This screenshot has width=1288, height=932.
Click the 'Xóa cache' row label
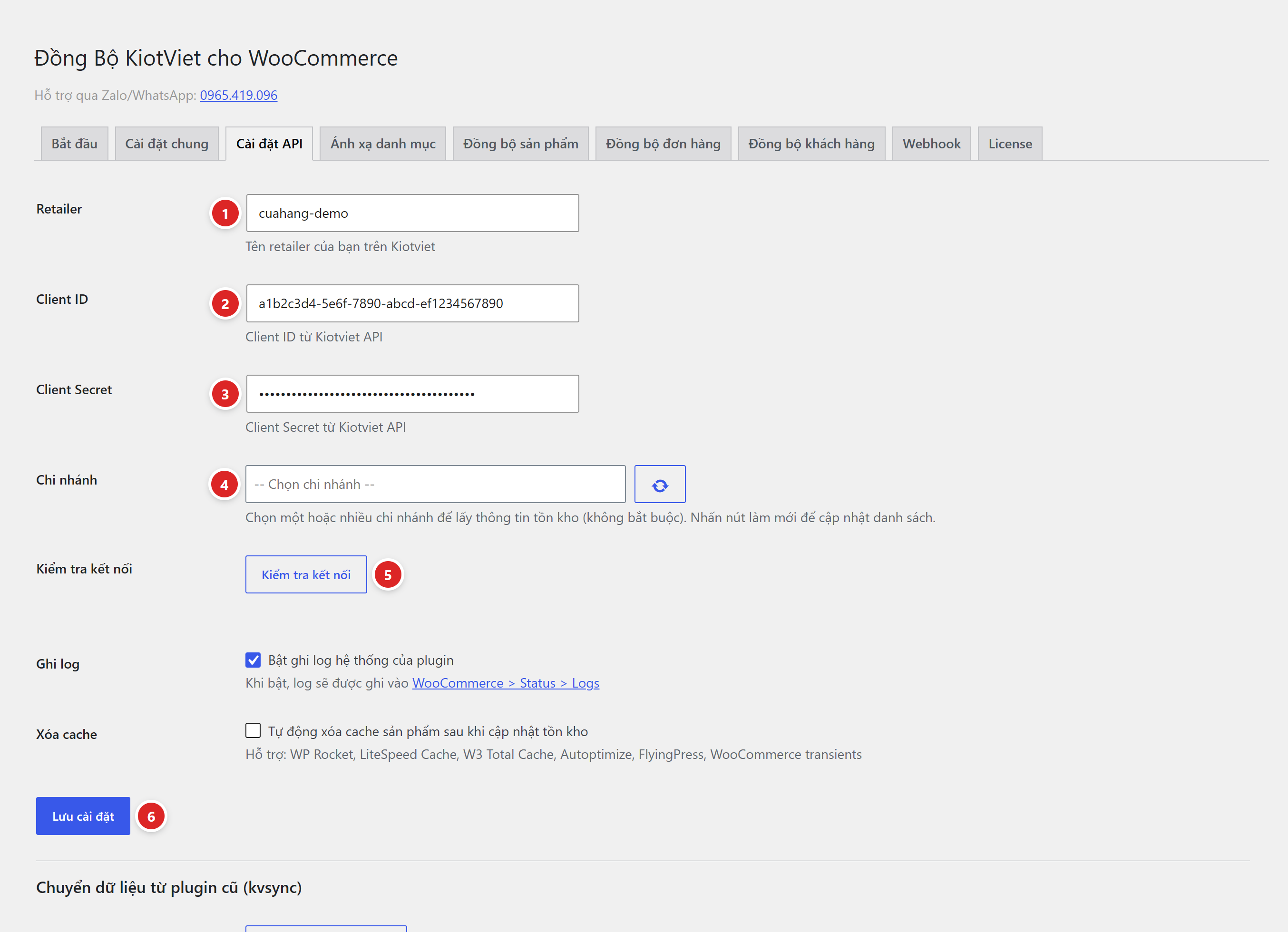67,735
